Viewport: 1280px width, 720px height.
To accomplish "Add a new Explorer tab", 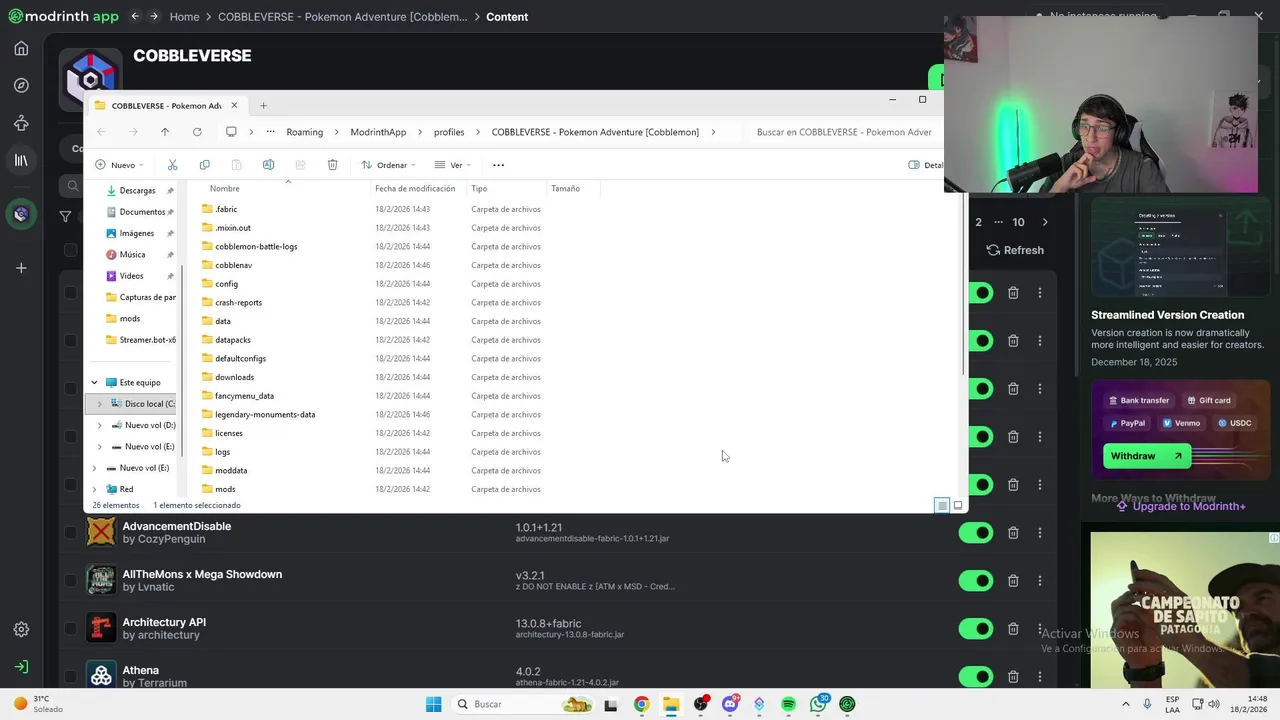I will [x=263, y=105].
